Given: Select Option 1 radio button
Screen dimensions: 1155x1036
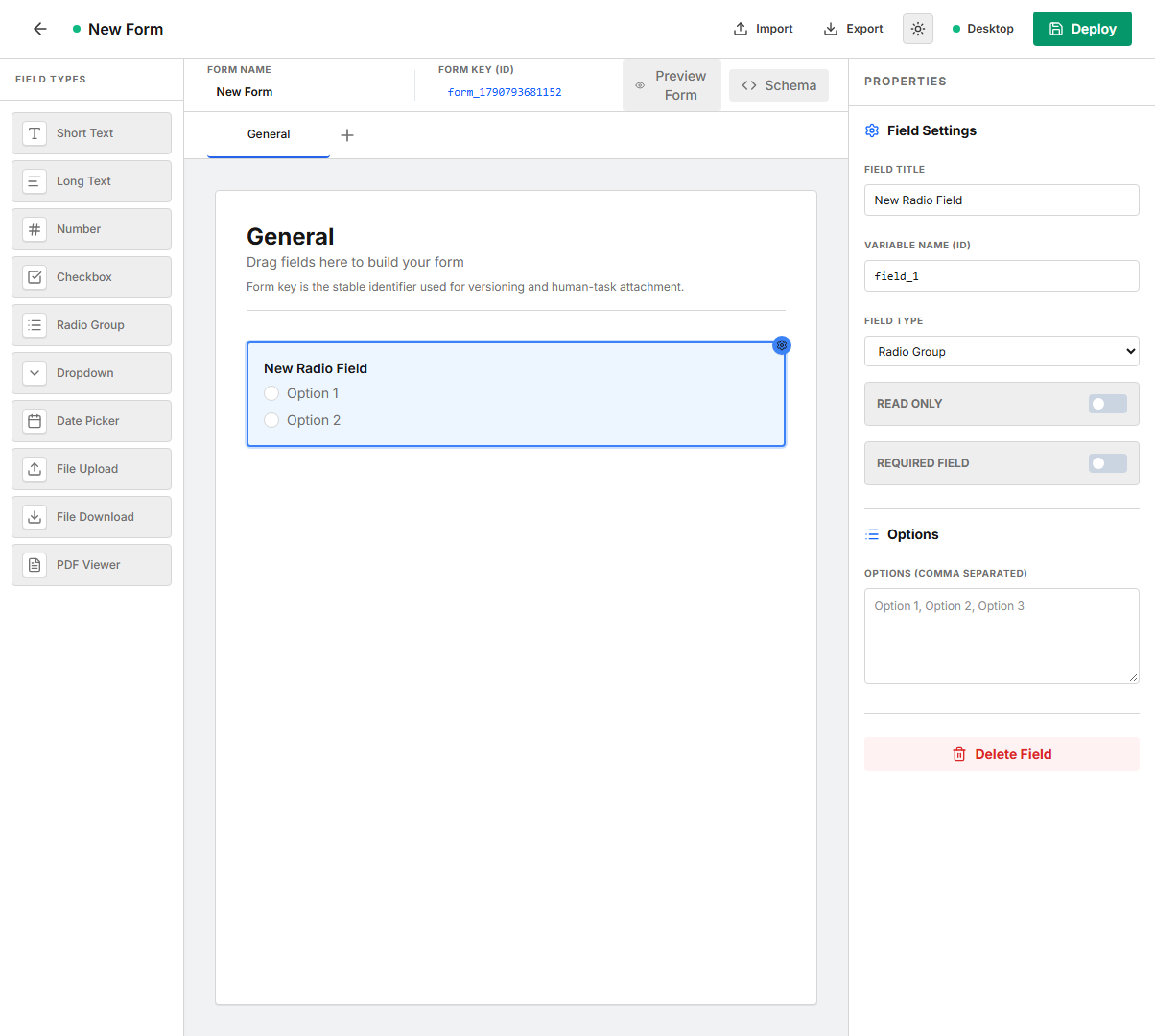Looking at the screenshot, I should [x=271, y=393].
